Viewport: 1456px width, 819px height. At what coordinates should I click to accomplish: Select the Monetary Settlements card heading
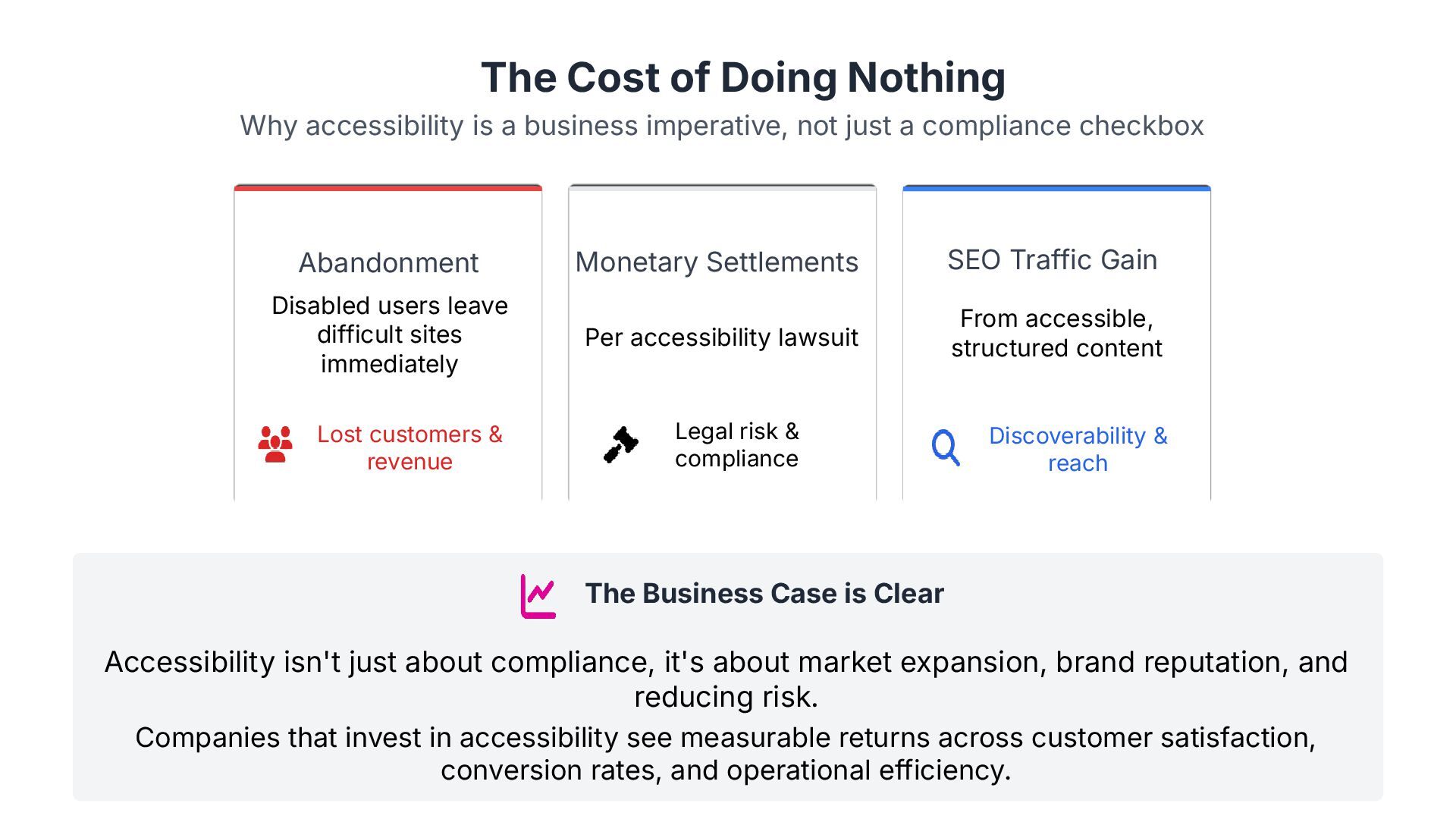point(717,262)
